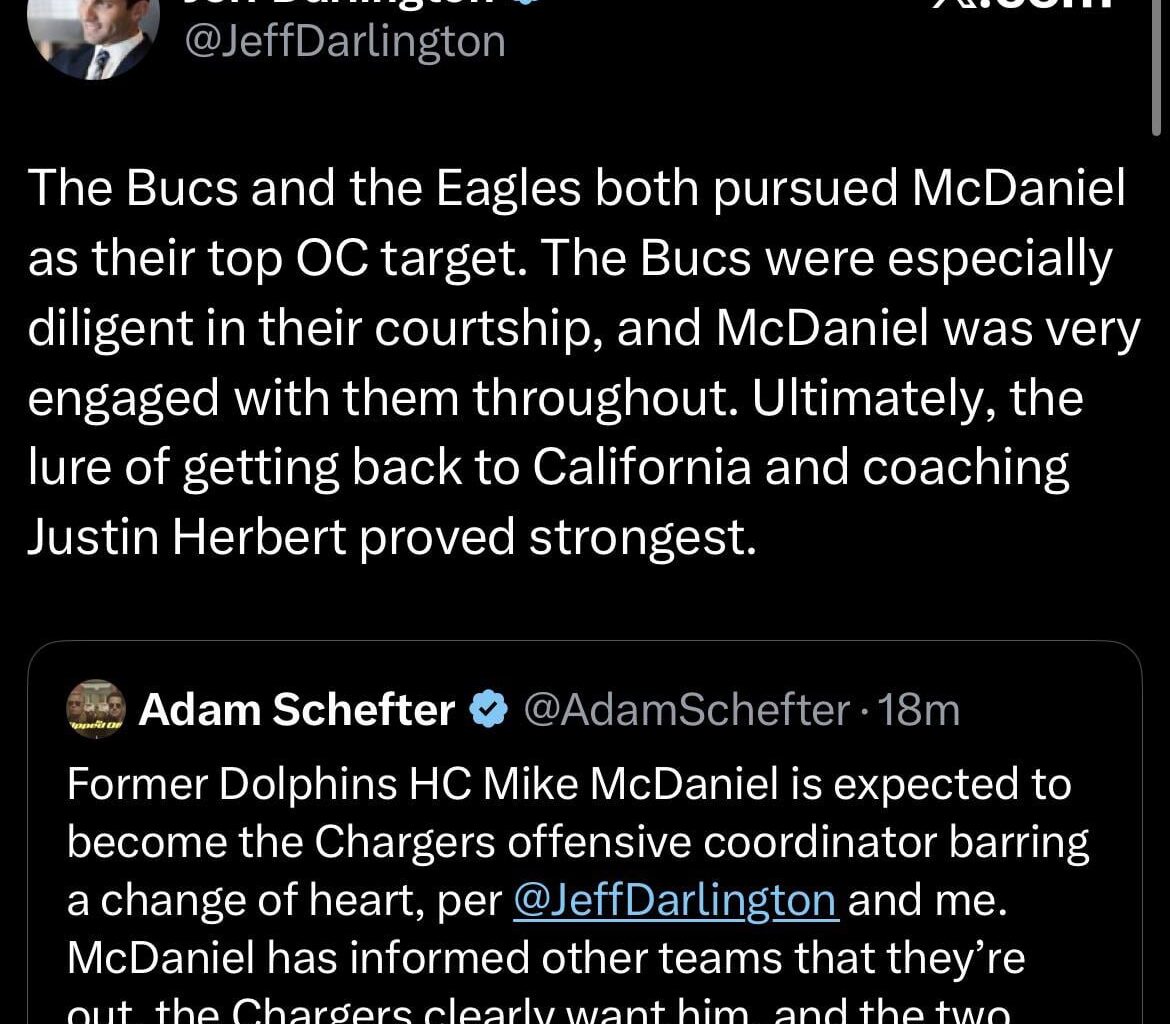
Task: Open the quoted Adam Schefter tweet card
Action: [x=585, y=830]
